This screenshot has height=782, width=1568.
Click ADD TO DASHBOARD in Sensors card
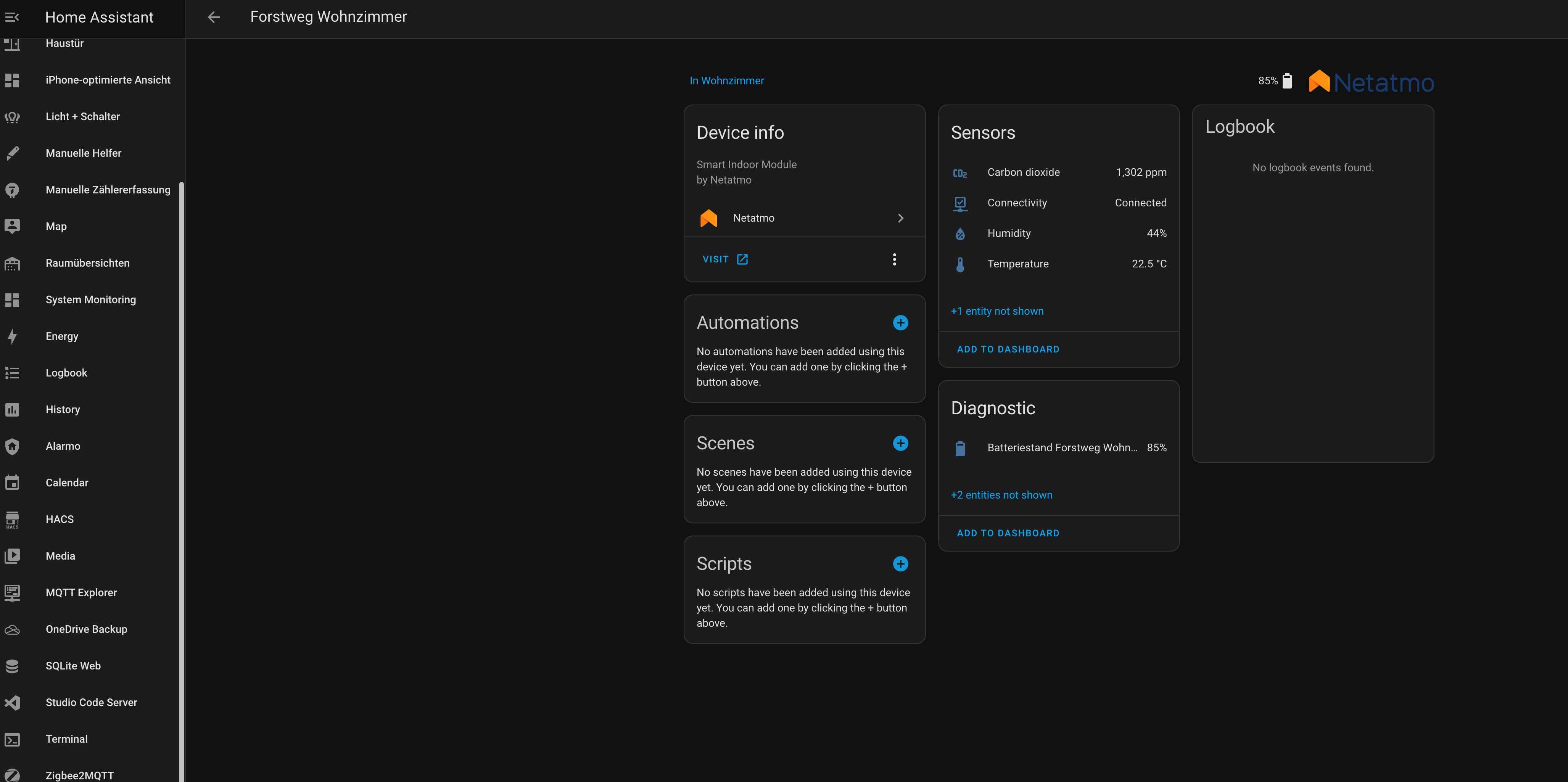[1008, 349]
